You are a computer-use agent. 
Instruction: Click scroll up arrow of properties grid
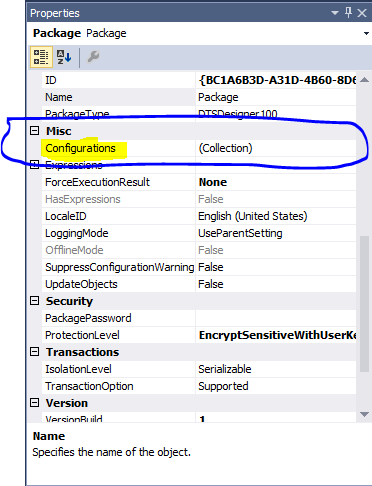click(x=364, y=80)
